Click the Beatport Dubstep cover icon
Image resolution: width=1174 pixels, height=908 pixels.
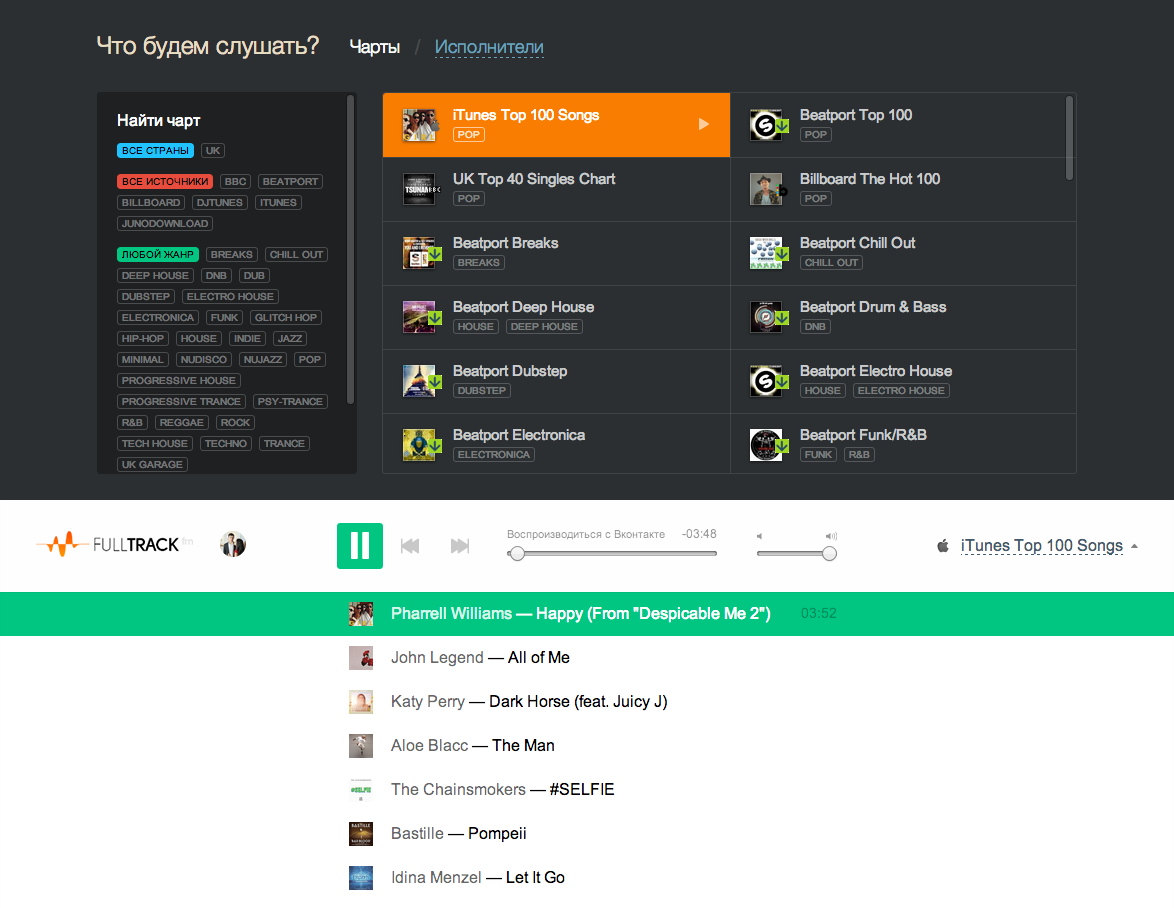(419, 381)
